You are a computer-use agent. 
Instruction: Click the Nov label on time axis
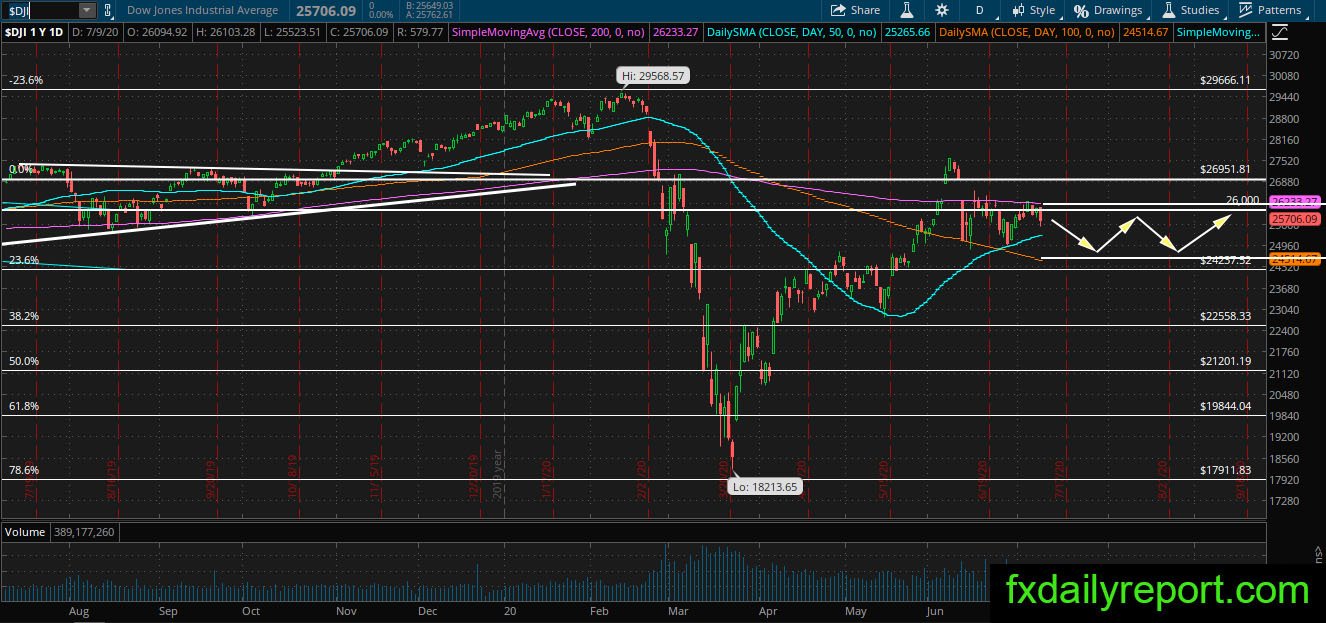(345, 610)
